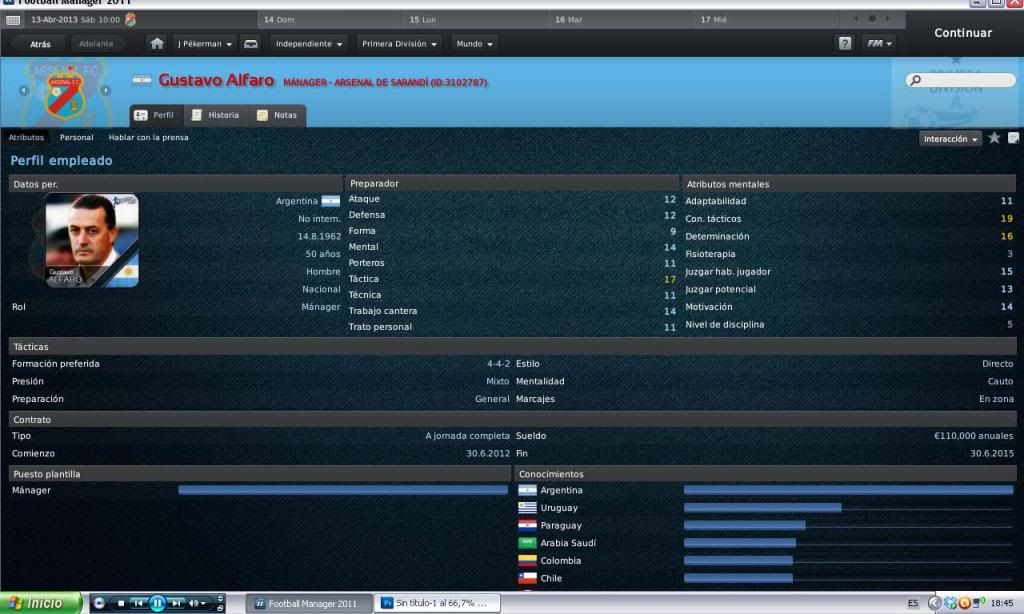This screenshot has width=1024, height=614.
Task: Skip to previous track in taskbar player
Action: click(x=138, y=604)
